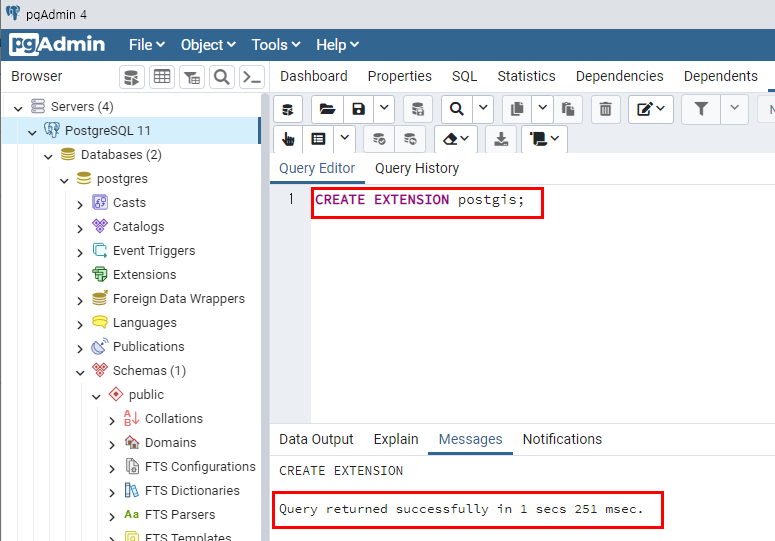Expand the FTS Parsers node
The height and width of the screenshot is (541, 775).
112,516
